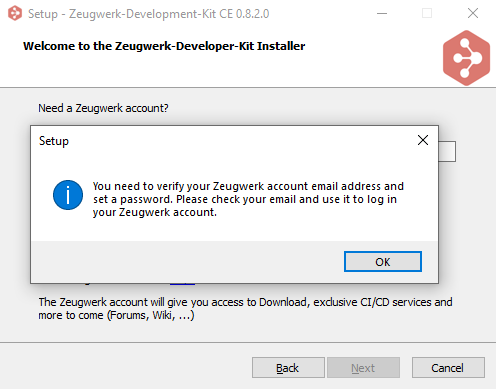This screenshot has height=389, width=496.
Task: Go Back to the previous installer page
Action: tap(288, 368)
